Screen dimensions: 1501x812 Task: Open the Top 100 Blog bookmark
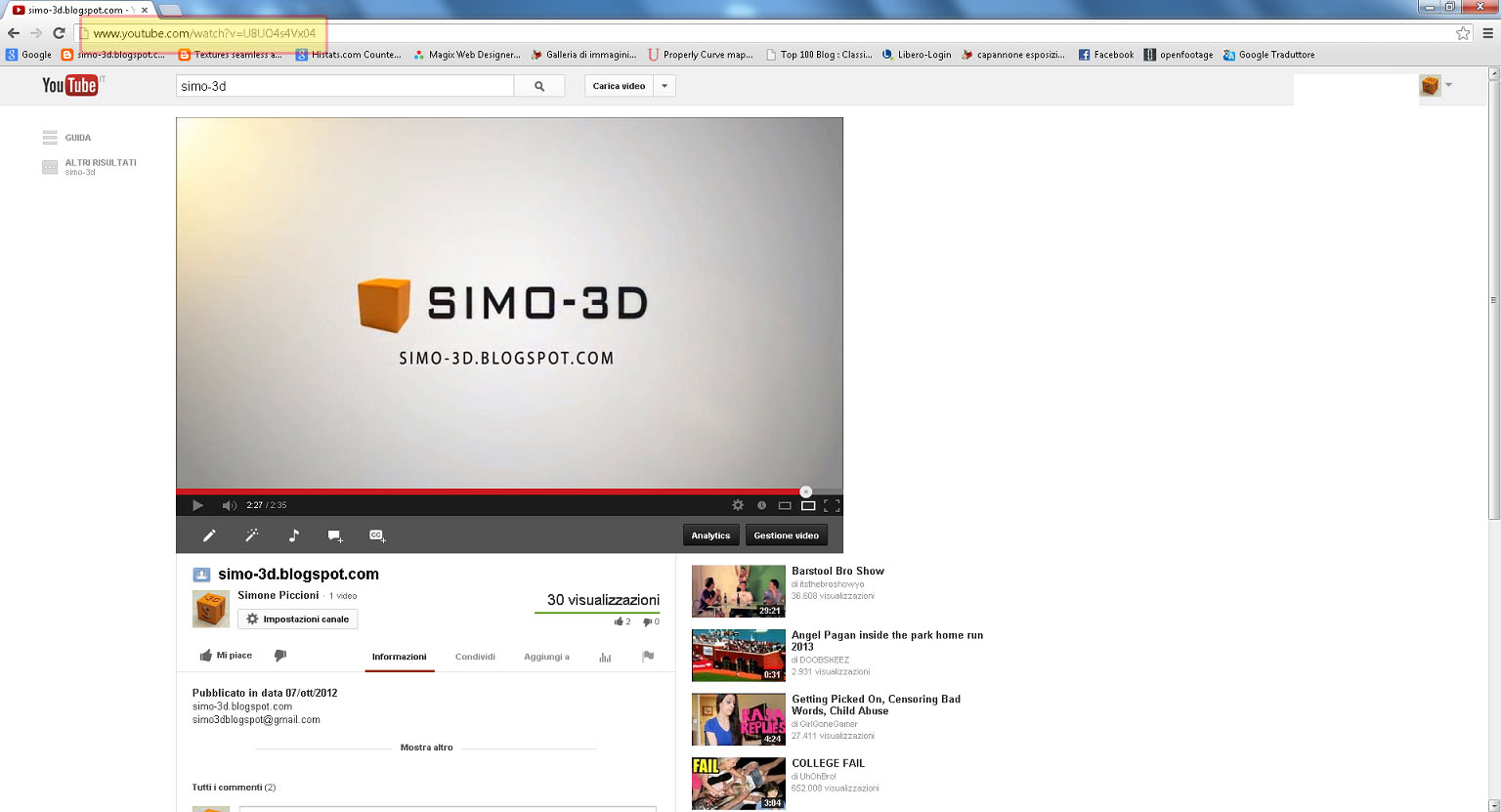(x=819, y=55)
